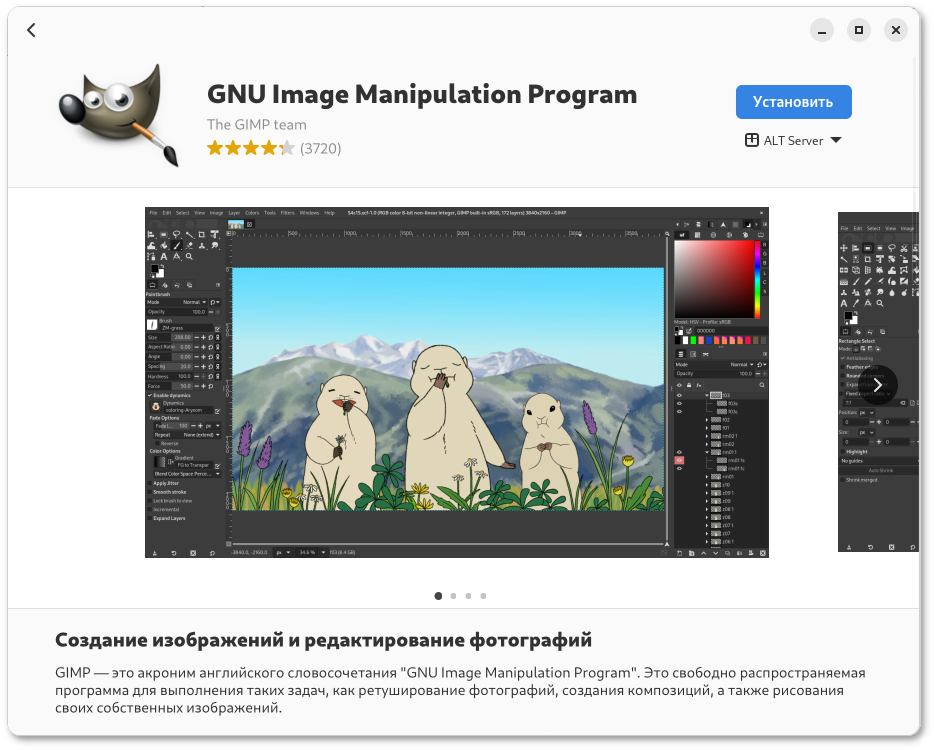Image resolution: width=934 pixels, height=750 pixels.
Task: Click the star rating icons
Action: click(x=250, y=149)
